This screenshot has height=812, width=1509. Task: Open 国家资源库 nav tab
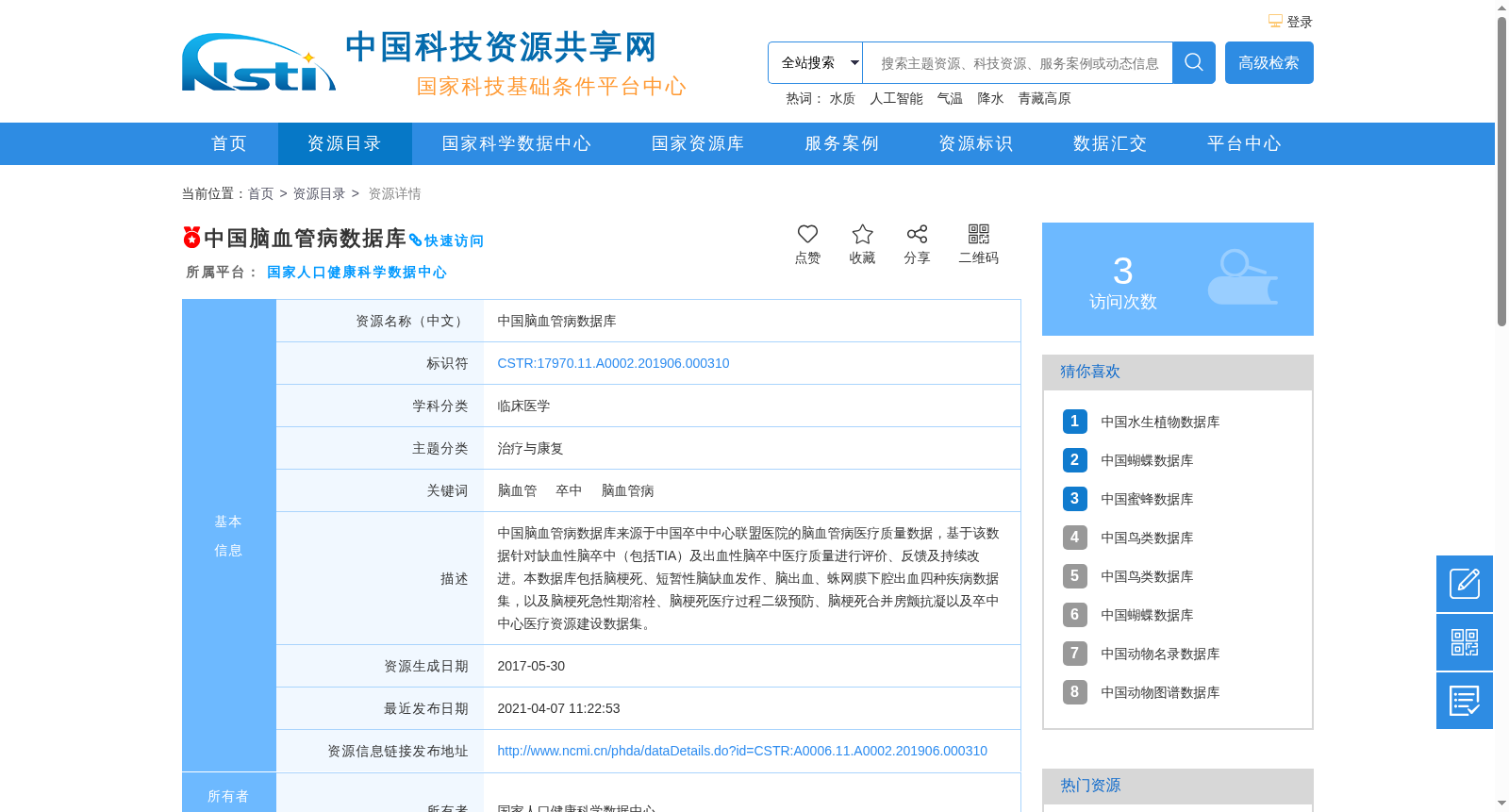pyautogui.click(x=698, y=143)
